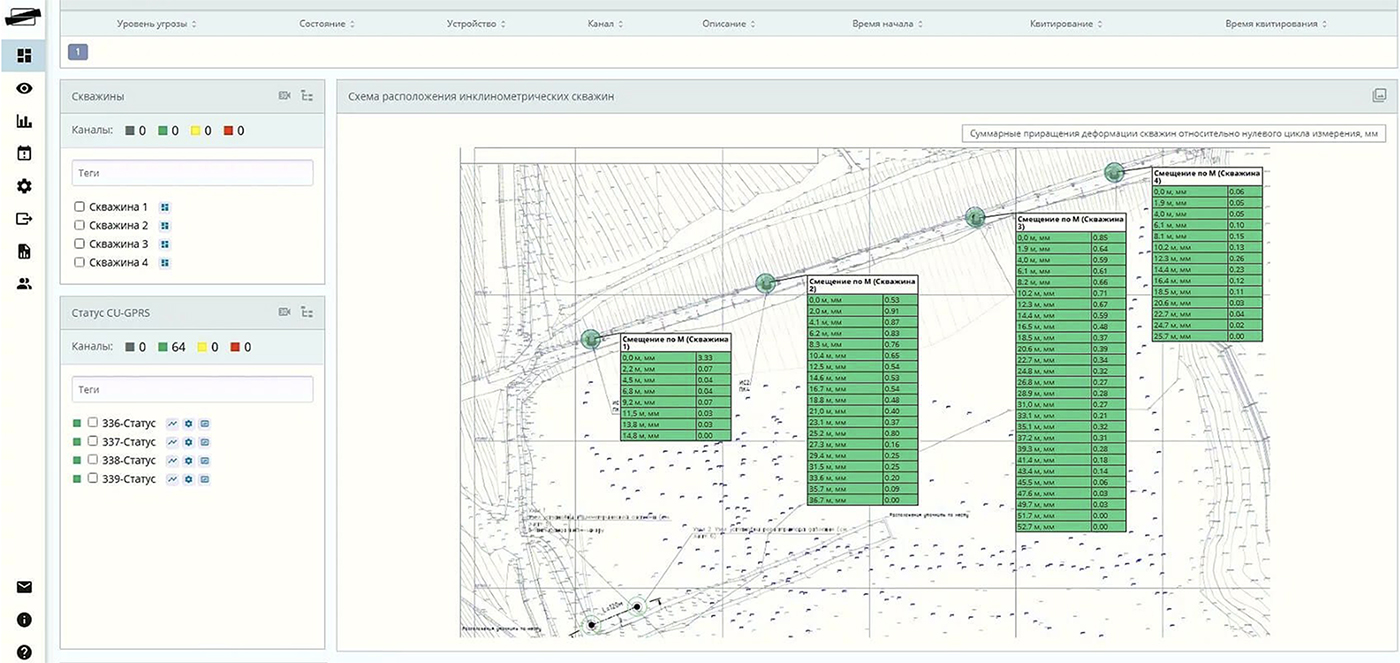Open the gear icon for 339-Статус
The height and width of the screenshot is (663, 1400).
[188, 480]
